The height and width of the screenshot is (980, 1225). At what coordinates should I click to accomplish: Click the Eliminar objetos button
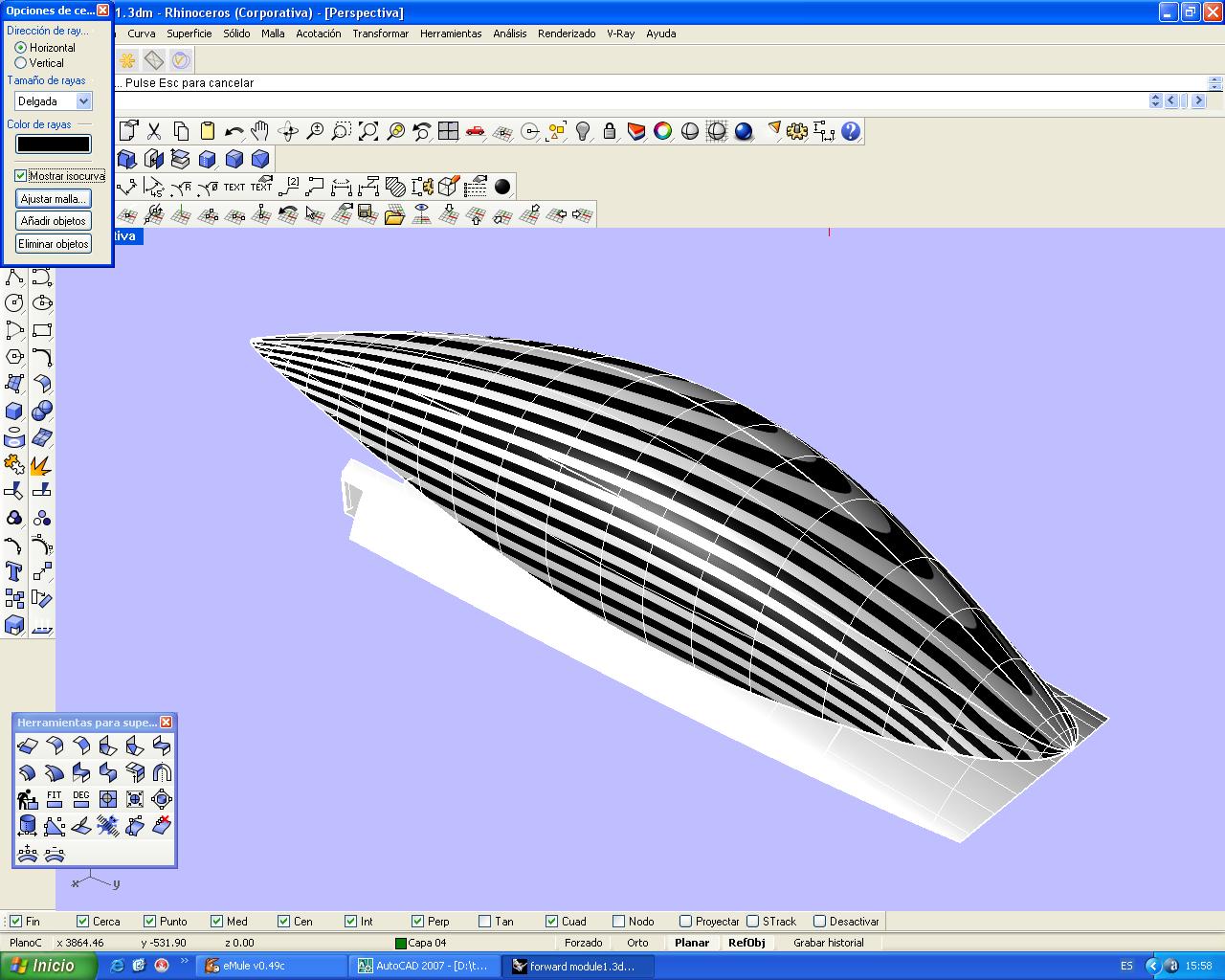[54, 244]
